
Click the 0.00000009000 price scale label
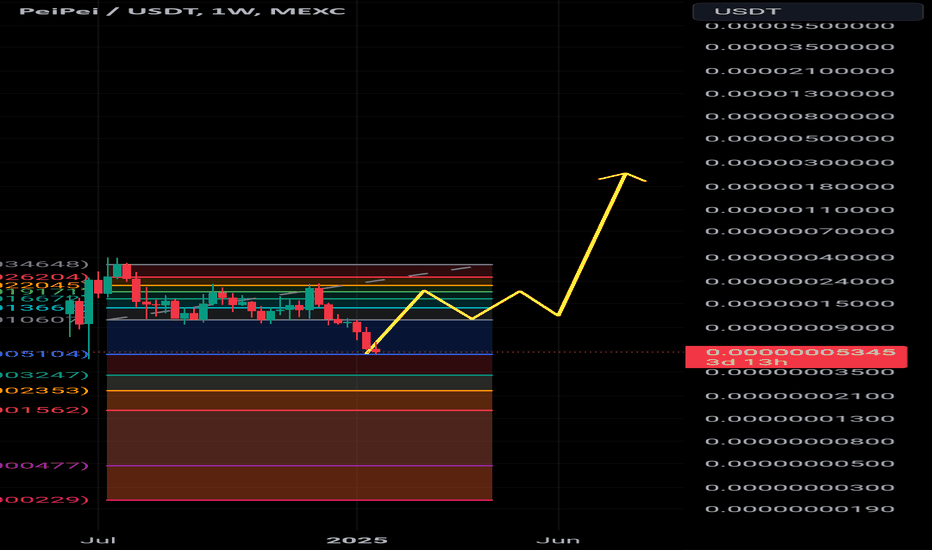[799, 328]
